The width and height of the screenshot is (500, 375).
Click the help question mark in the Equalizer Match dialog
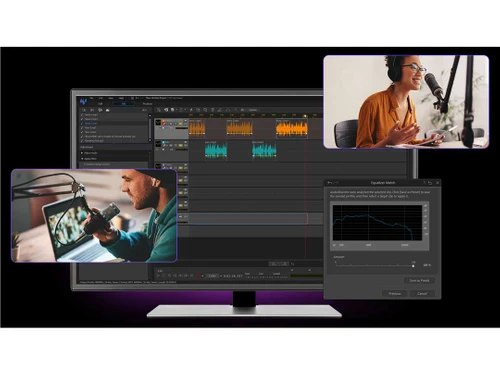424,183
